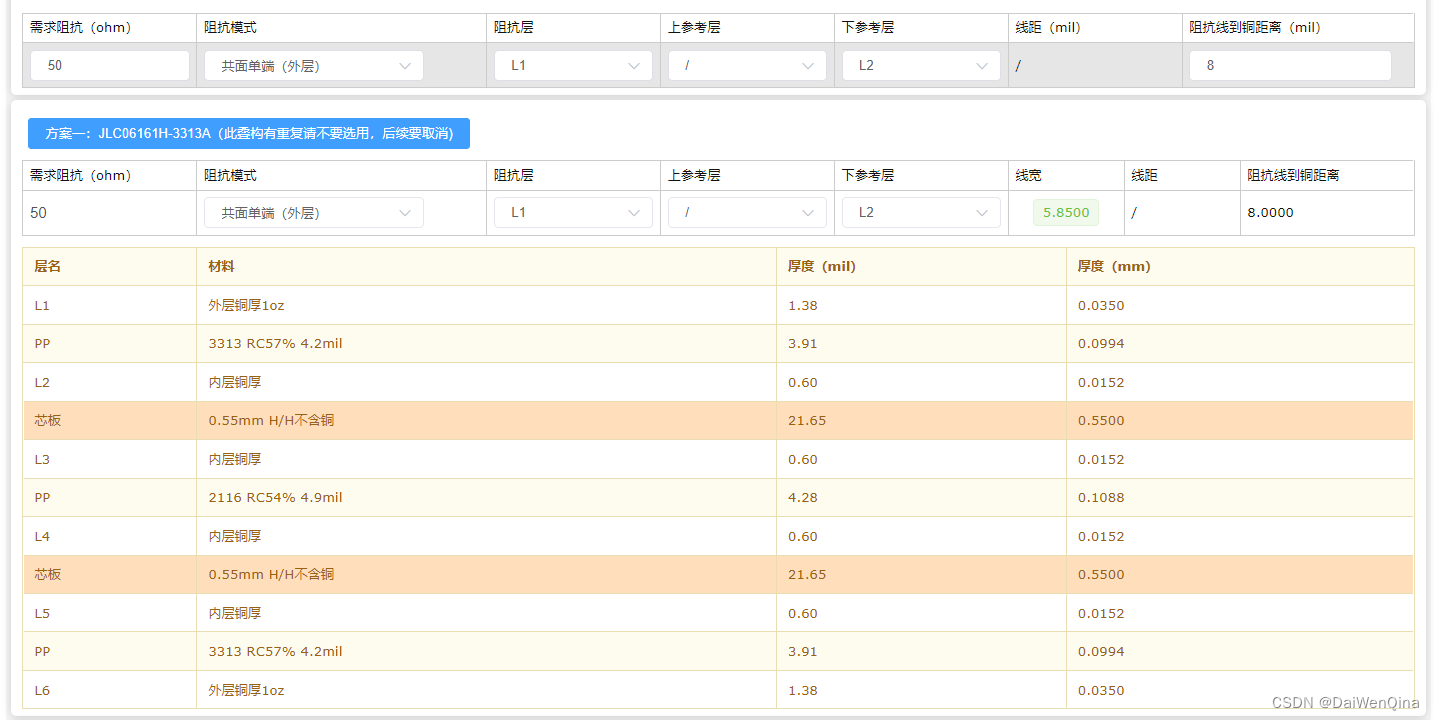
Task: Expand 阻抗层 L1 dropdown in the 方案一 row
Action: (573, 213)
